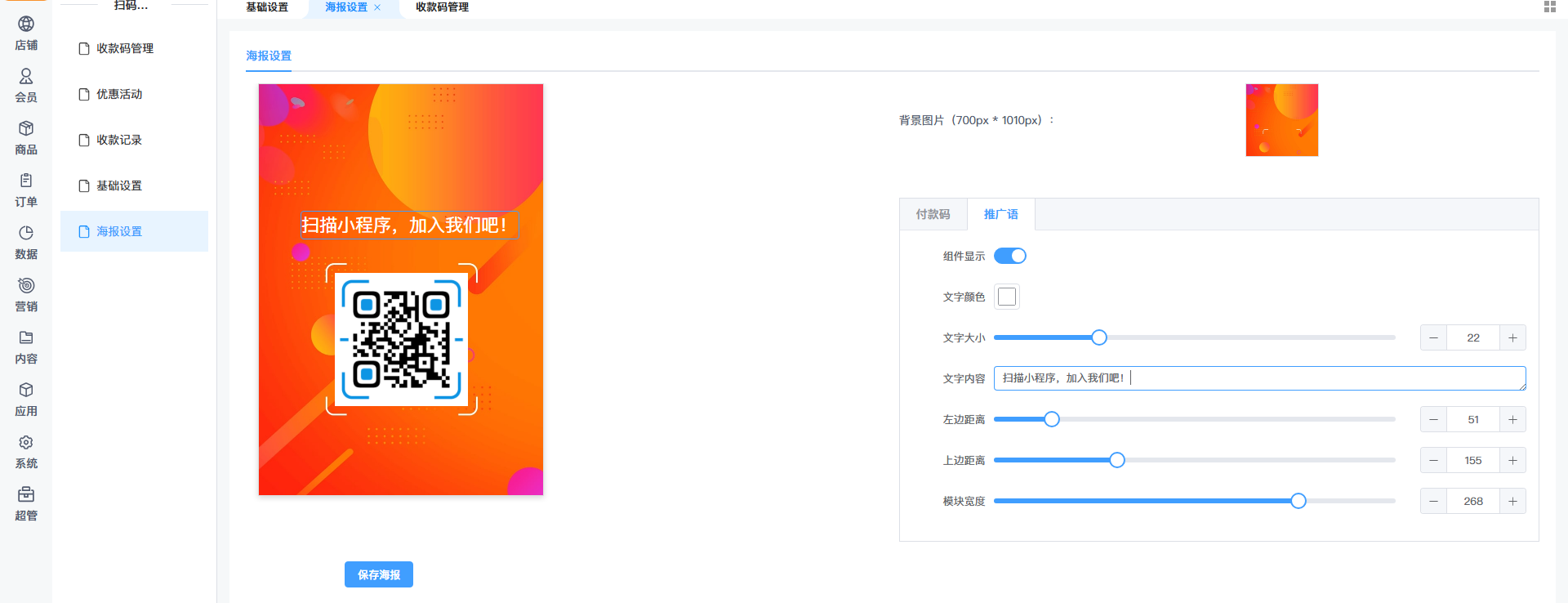Select 收款码管理 in the submenu
1568x603 pixels.
click(x=134, y=48)
